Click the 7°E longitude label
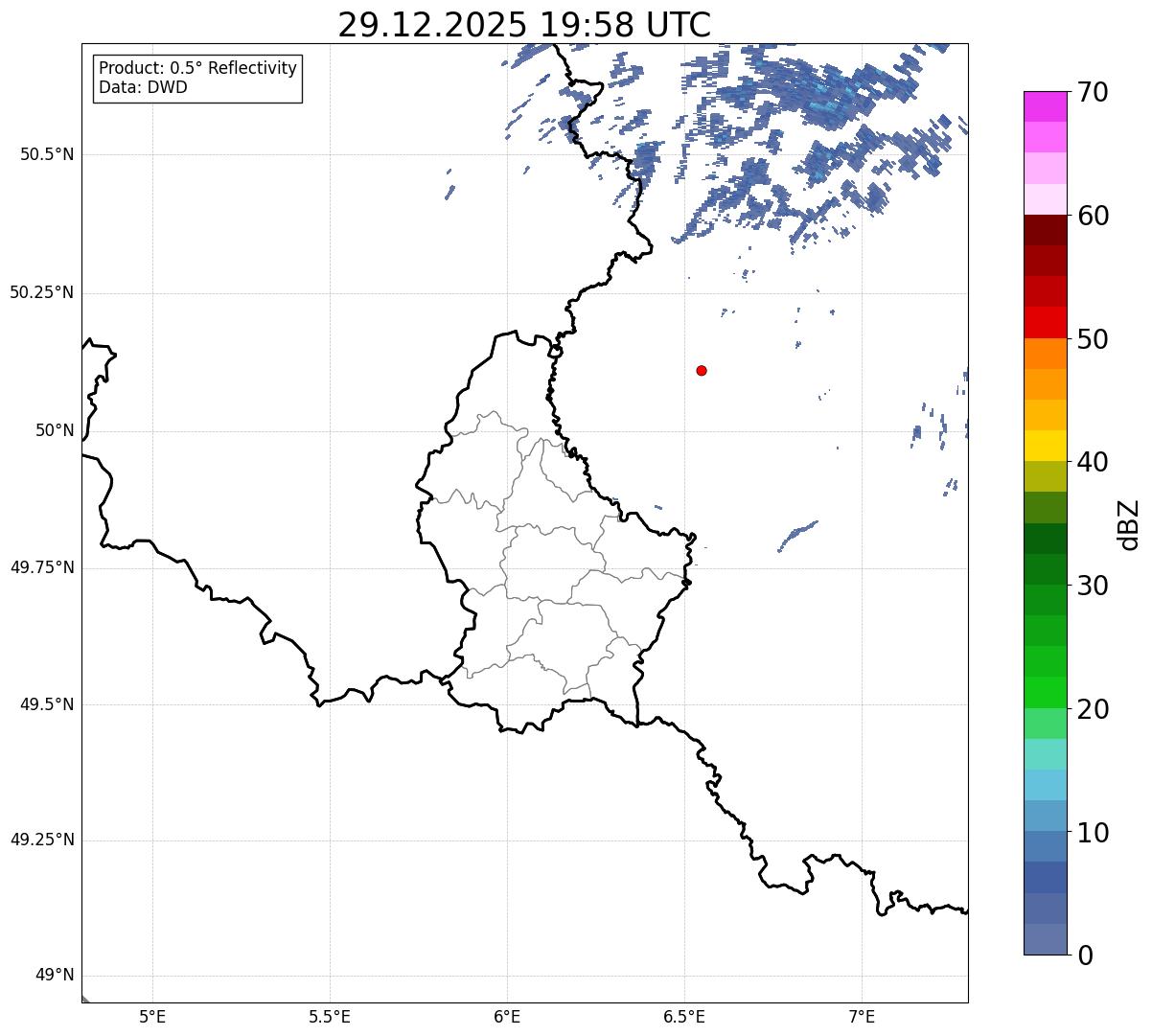1152x1036 pixels. pyautogui.click(x=862, y=1017)
